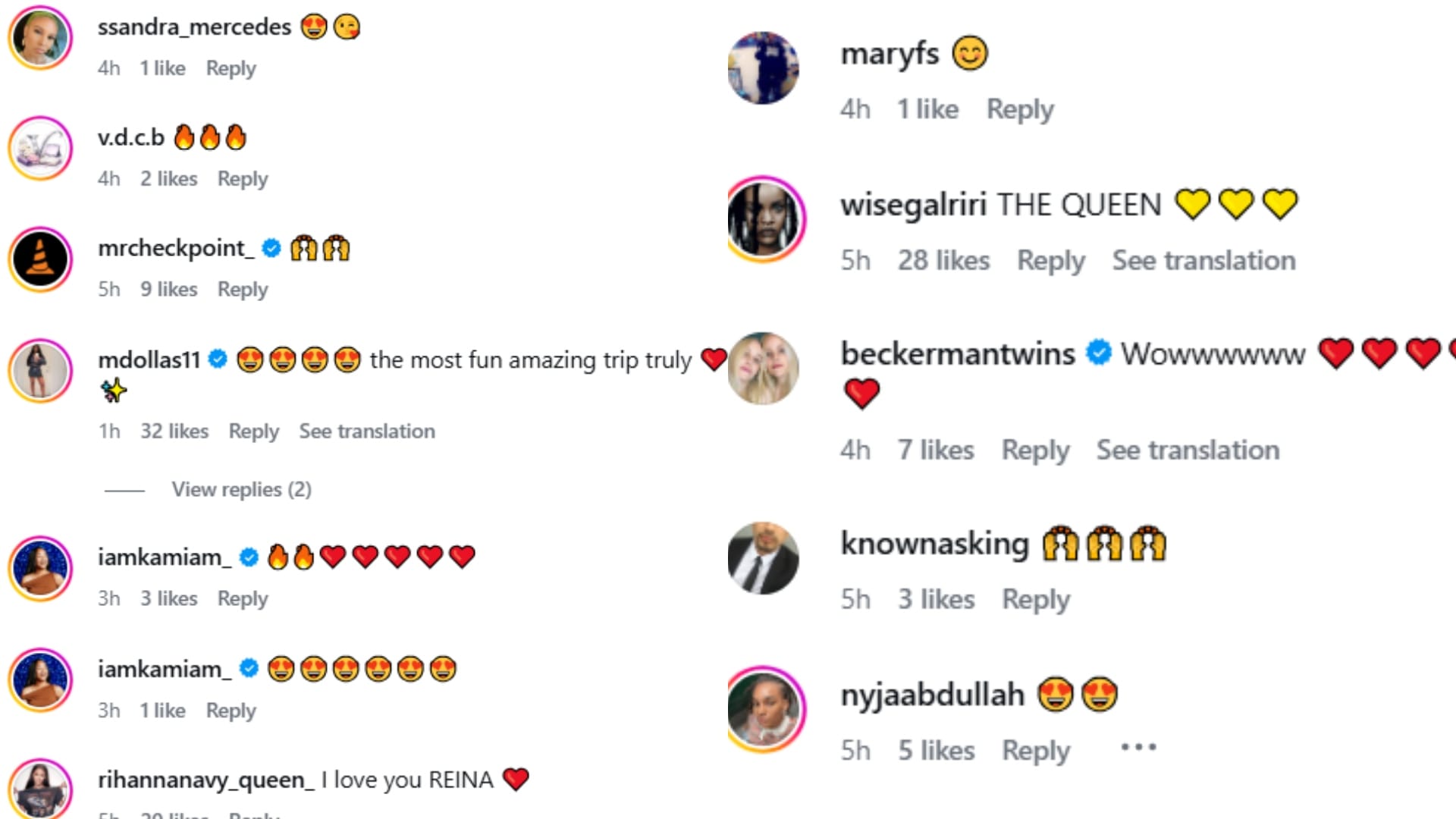Click maryfs profile avatar
This screenshot has width=1456, height=819.
tap(764, 67)
